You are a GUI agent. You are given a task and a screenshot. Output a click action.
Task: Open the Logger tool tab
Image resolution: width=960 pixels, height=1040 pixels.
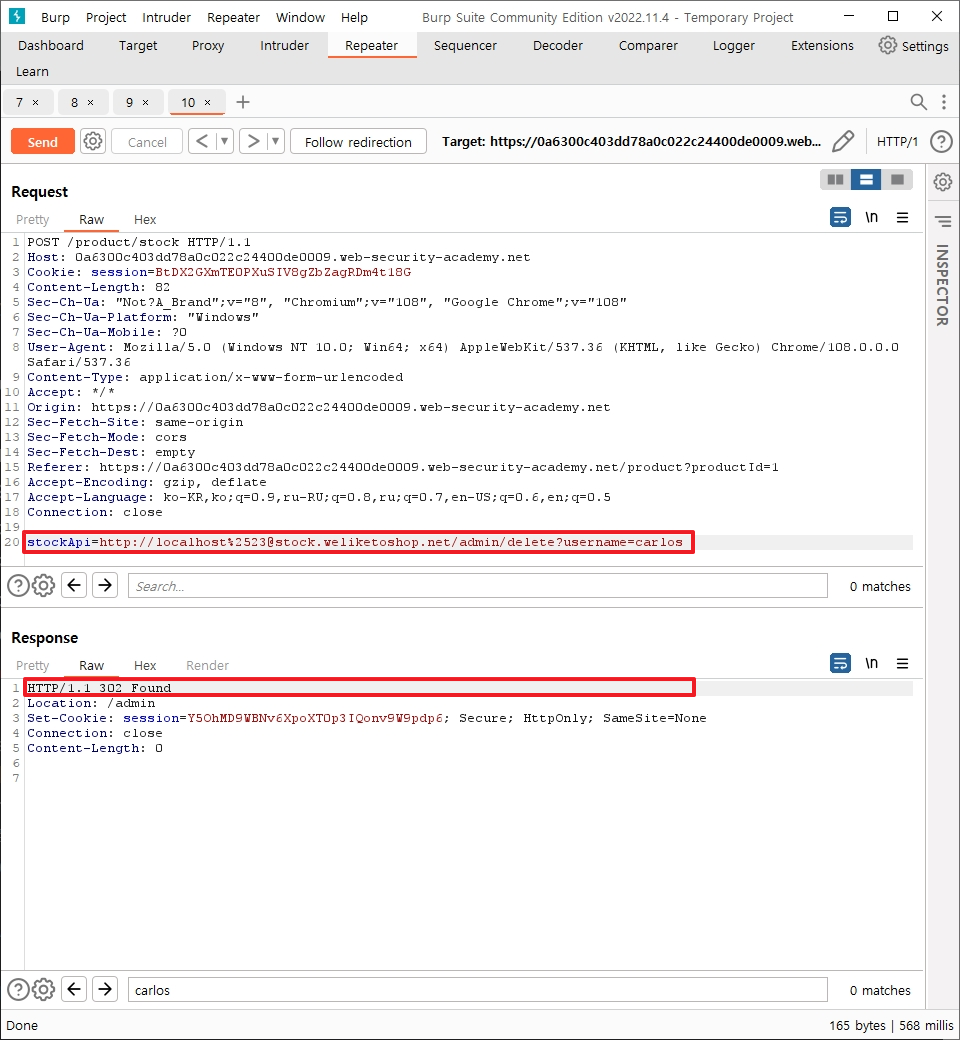coord(734,45)
